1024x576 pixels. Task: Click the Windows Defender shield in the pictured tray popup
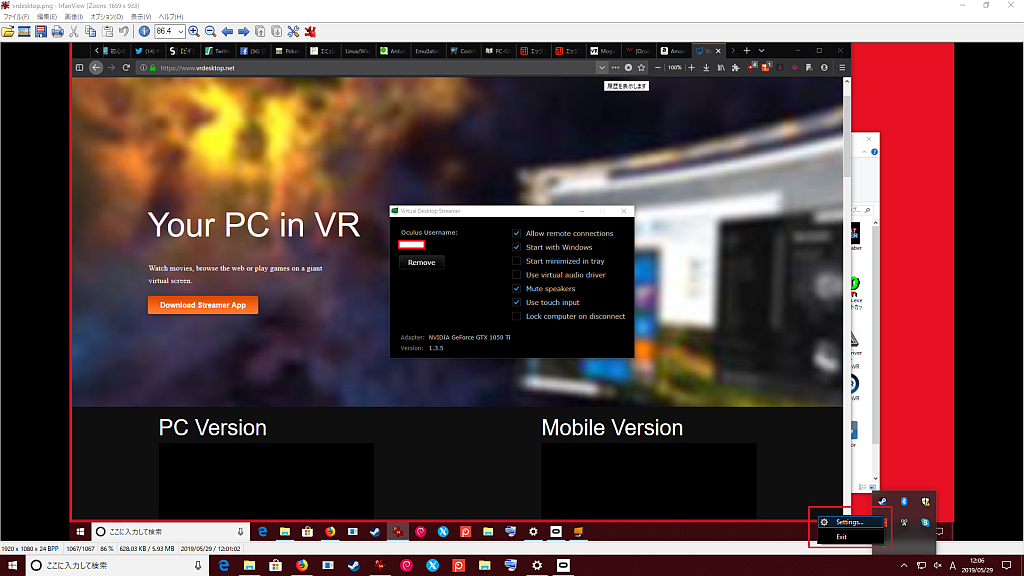coord(925,502)
